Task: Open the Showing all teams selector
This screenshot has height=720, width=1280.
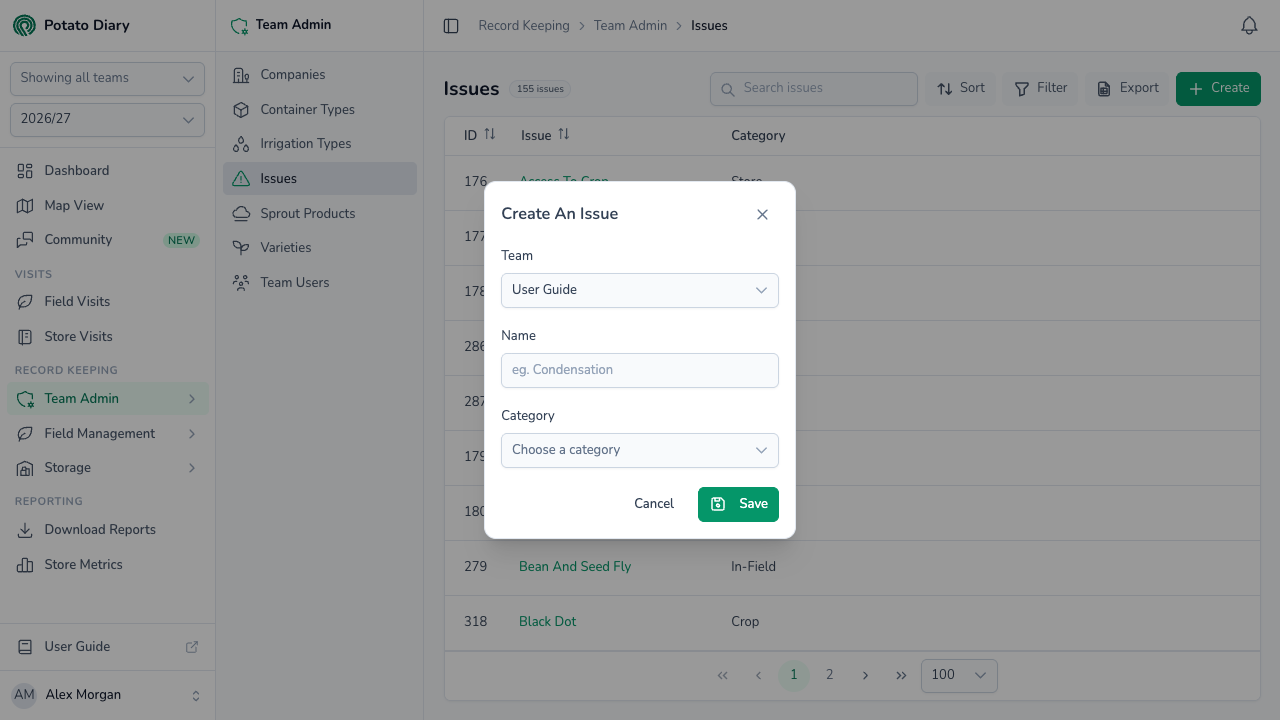Action: [107, 78]
